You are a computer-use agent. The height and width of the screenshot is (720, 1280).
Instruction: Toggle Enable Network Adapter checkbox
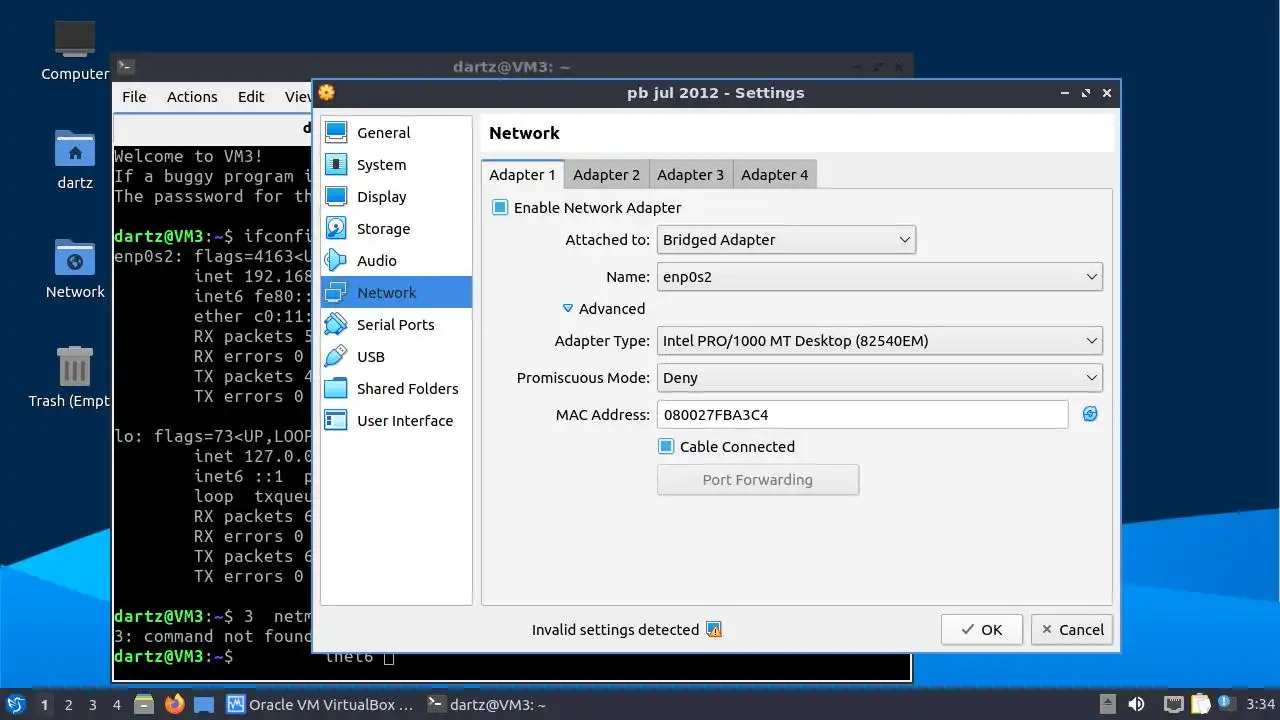click(x=500, y=208)
